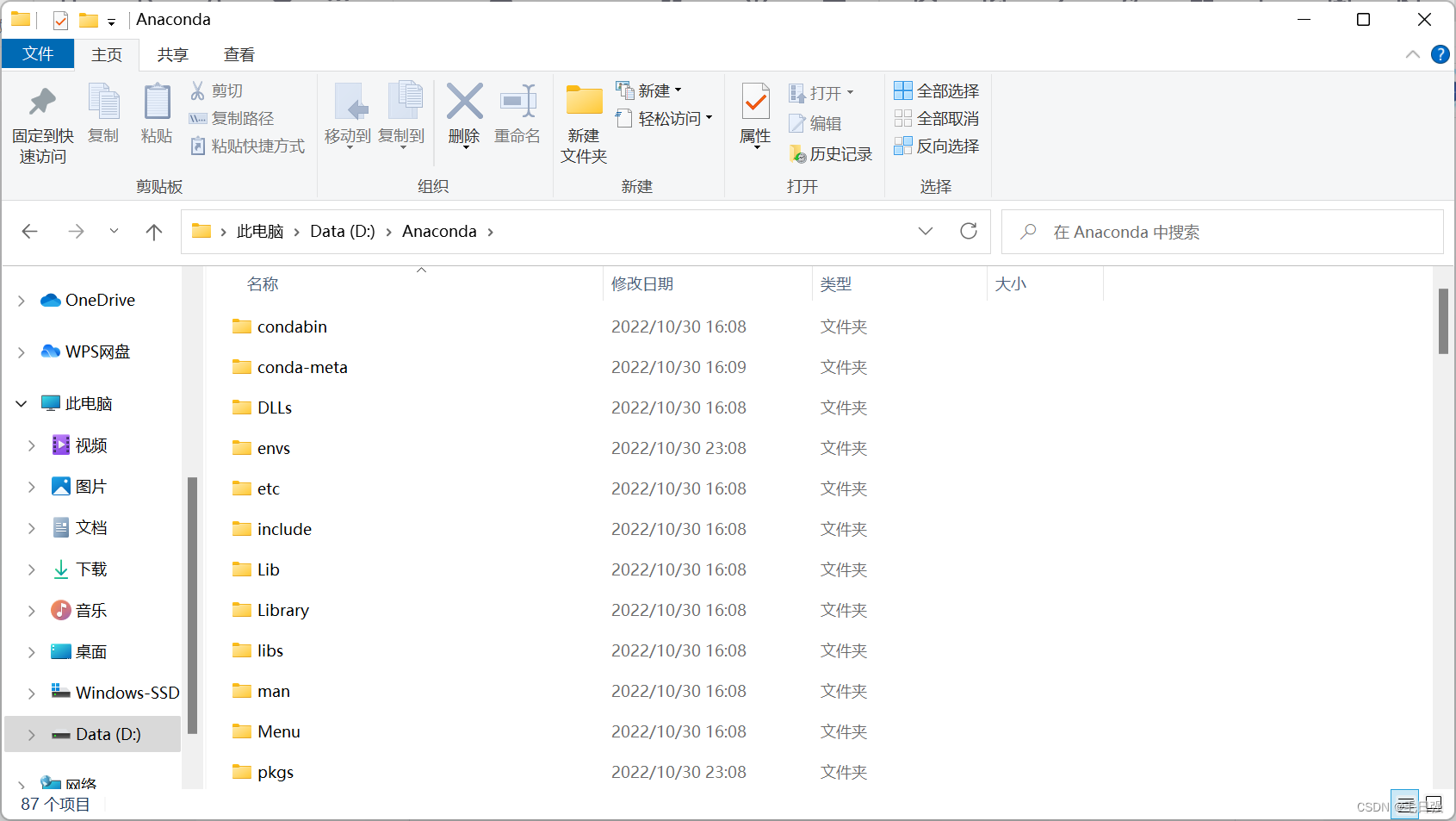Go forward with the right arrow
1456x821 pixels.
[x=76, y=231]
